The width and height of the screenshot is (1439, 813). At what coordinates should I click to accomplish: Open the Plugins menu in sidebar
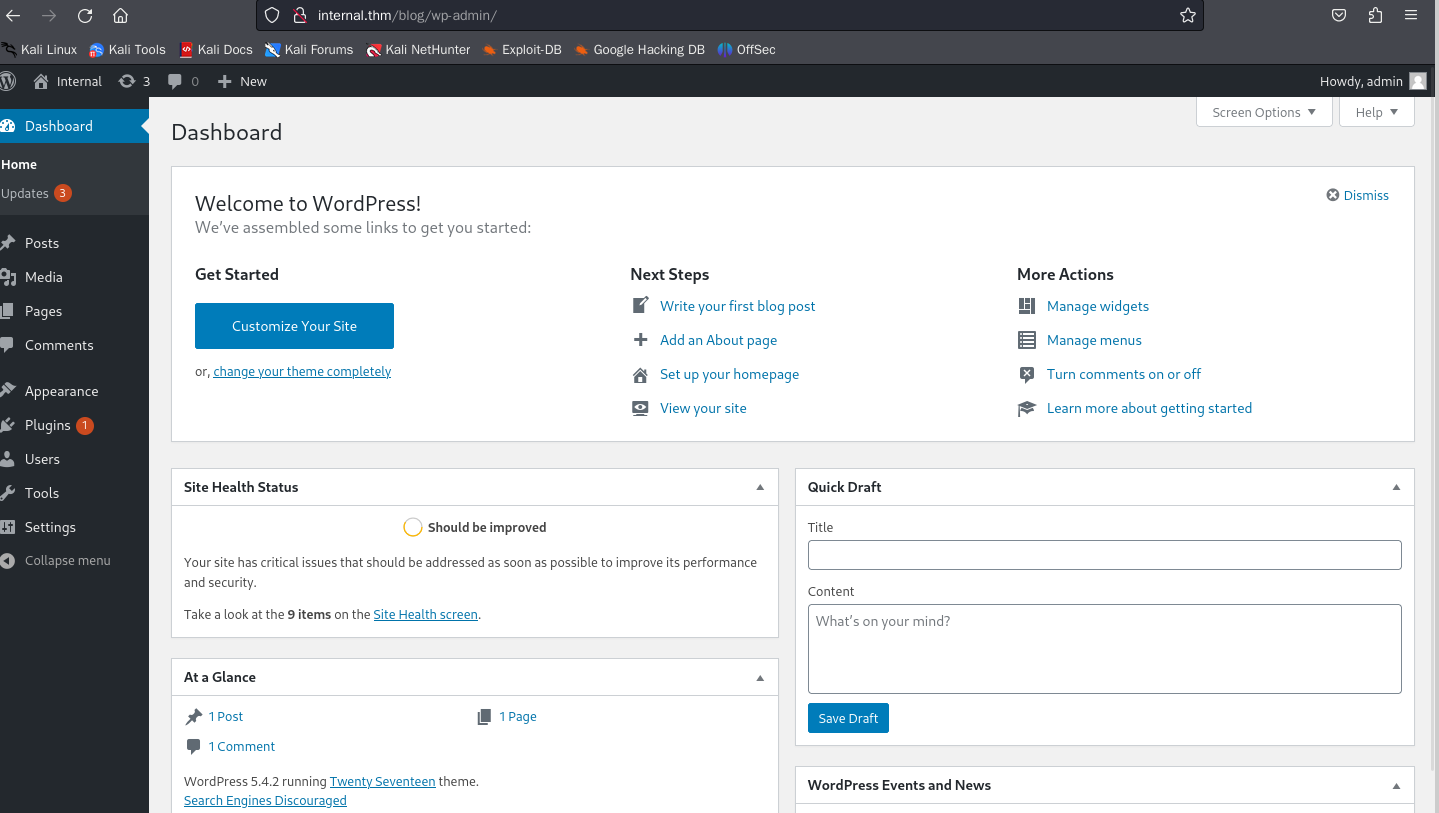48,425
